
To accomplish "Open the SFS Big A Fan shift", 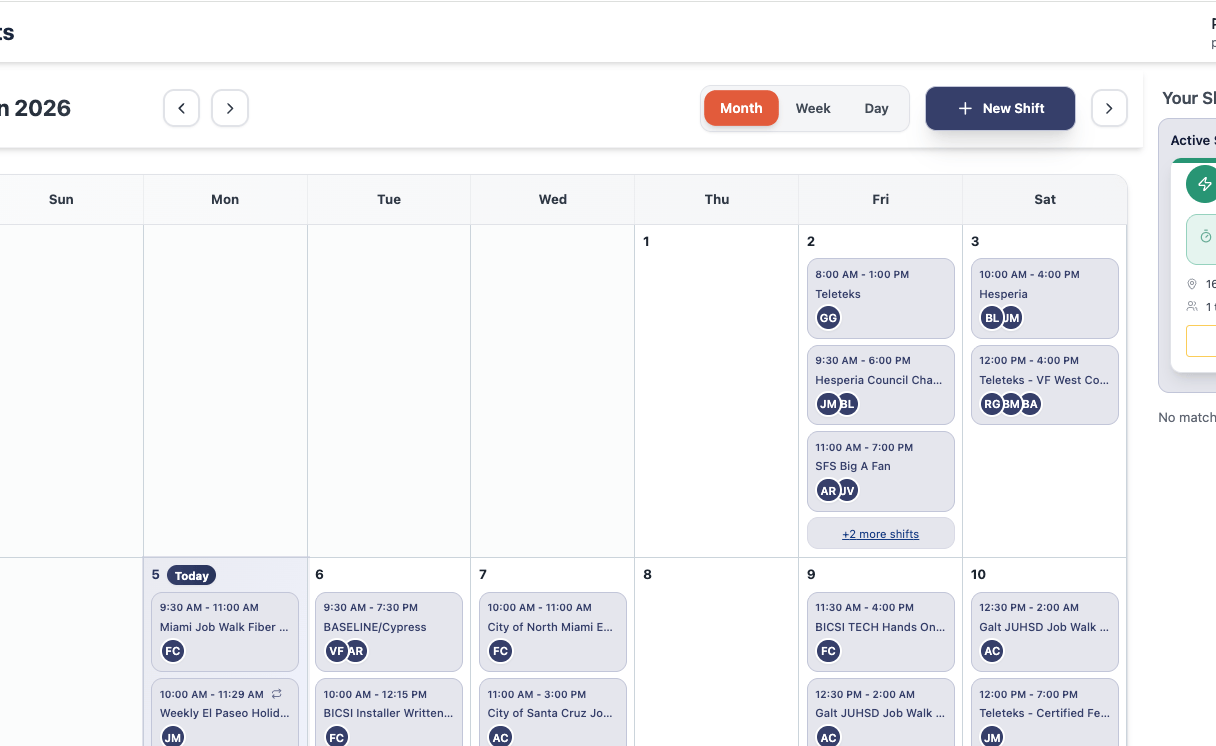I will pyautogui.click(x=880, y=466).
